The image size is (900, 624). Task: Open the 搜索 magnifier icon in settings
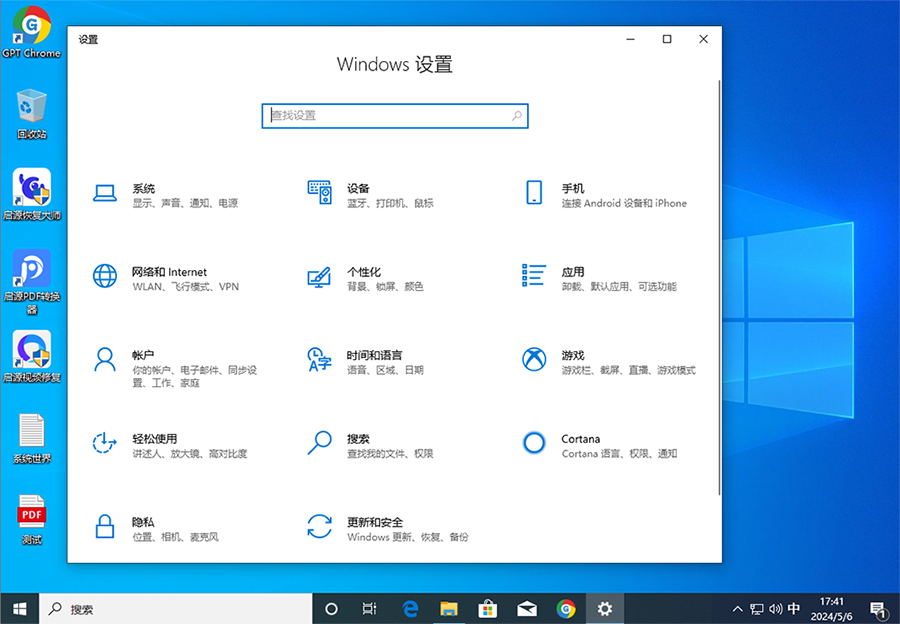[x=319, y=443]
